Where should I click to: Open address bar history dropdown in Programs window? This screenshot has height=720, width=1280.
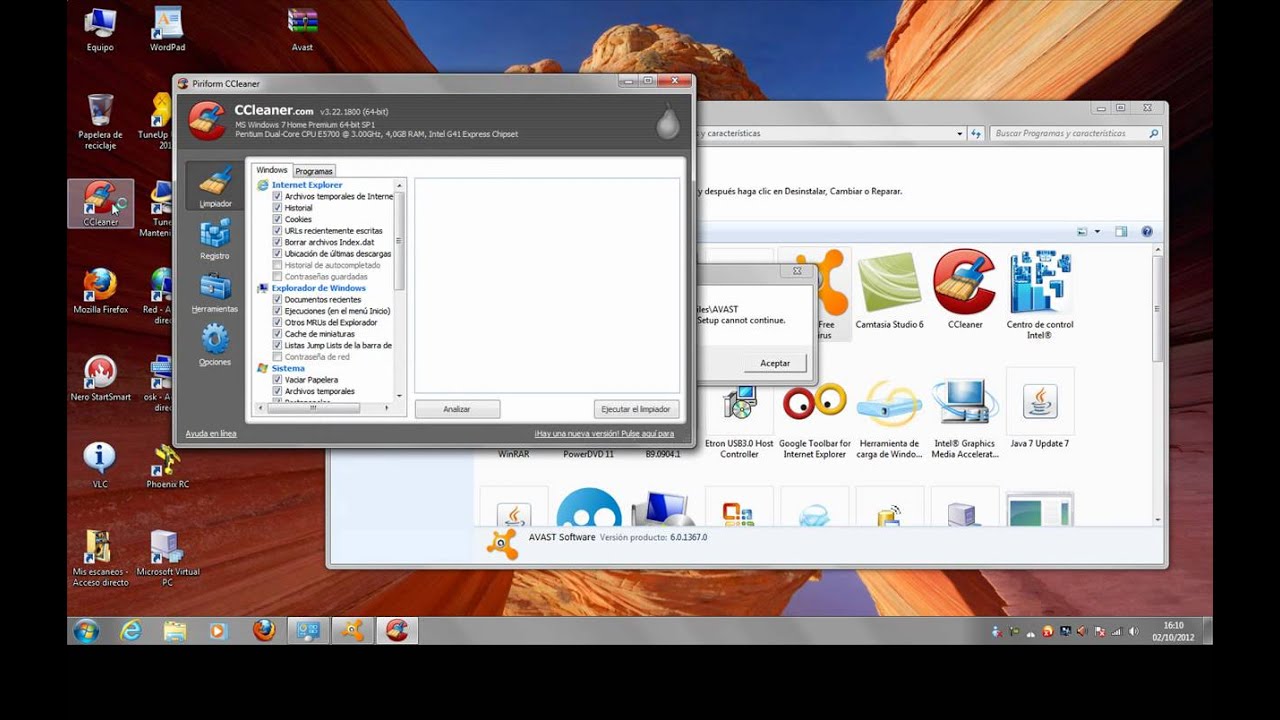(960, 133)
